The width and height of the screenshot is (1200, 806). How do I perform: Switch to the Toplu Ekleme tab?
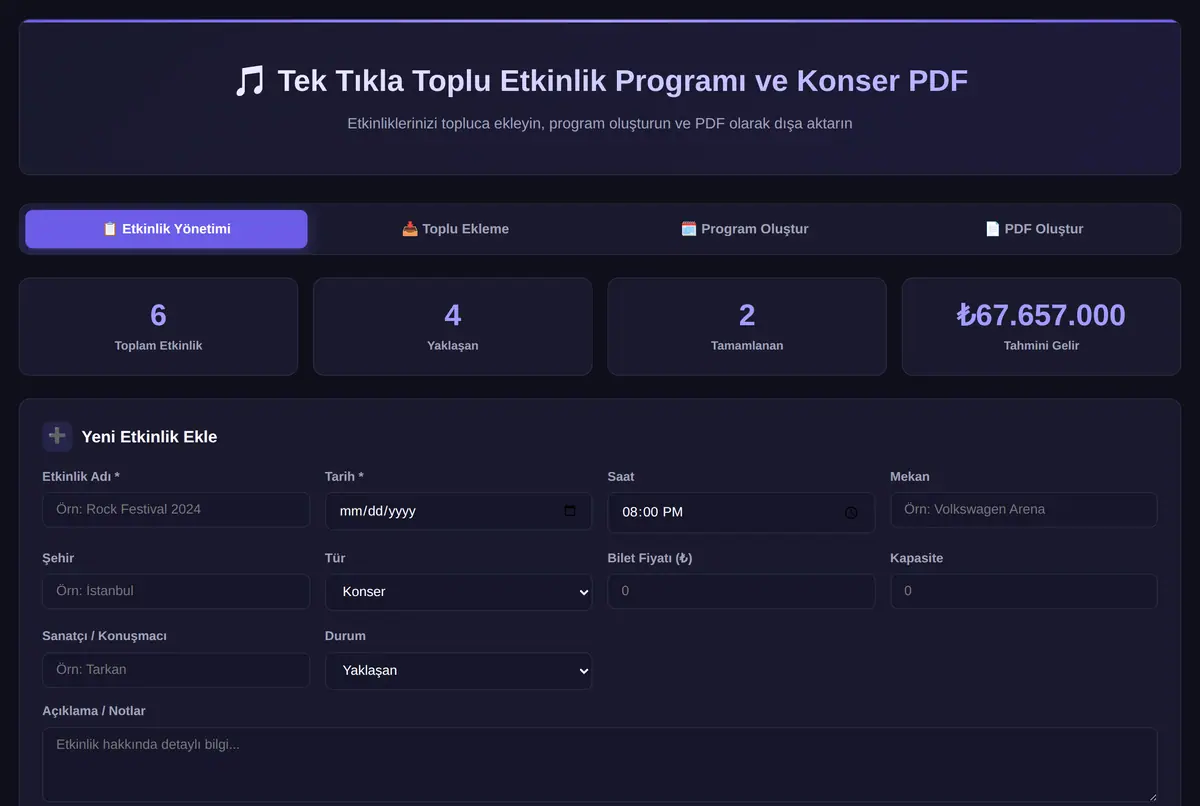(x=455, y=229)
